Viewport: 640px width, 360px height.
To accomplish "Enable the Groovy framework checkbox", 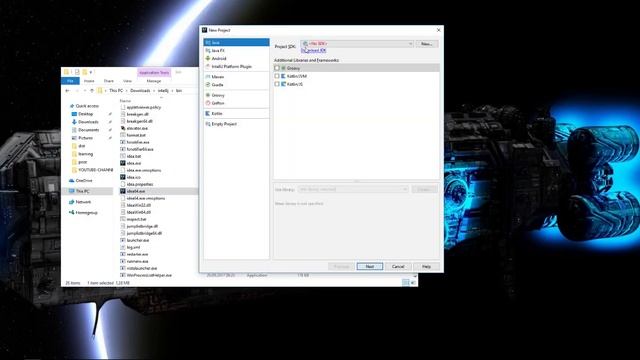I will (277, 68).
